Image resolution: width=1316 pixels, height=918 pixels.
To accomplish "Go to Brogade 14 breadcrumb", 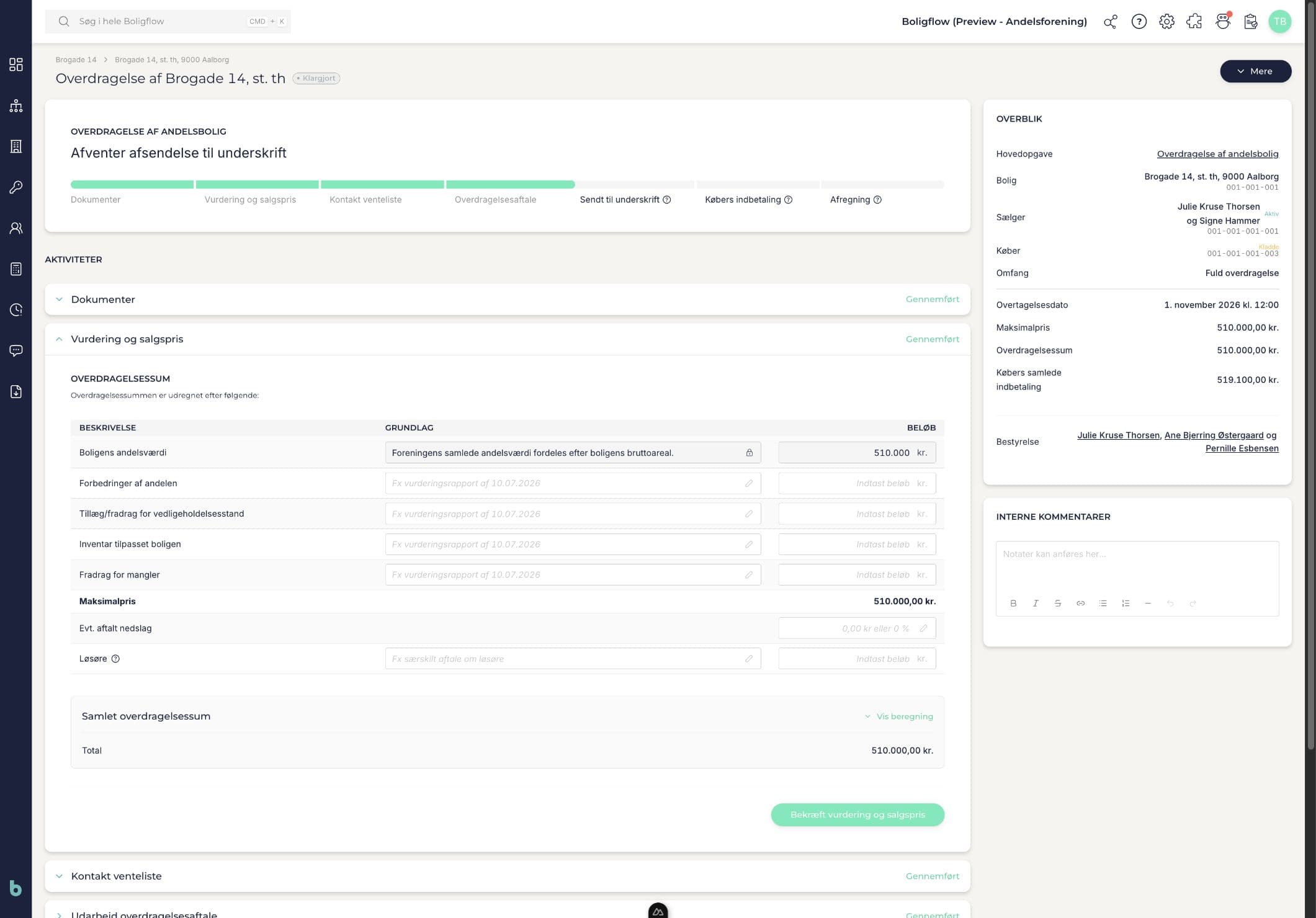I will pos(76,60).
